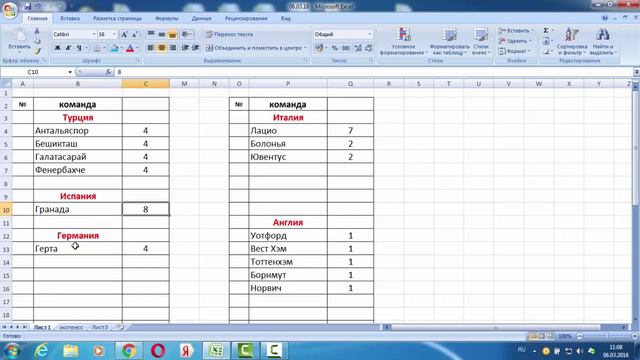This screenshot has height=360, width=640.
Task: Open the Главная ribbon tab
Action: [x=38, y=18]
